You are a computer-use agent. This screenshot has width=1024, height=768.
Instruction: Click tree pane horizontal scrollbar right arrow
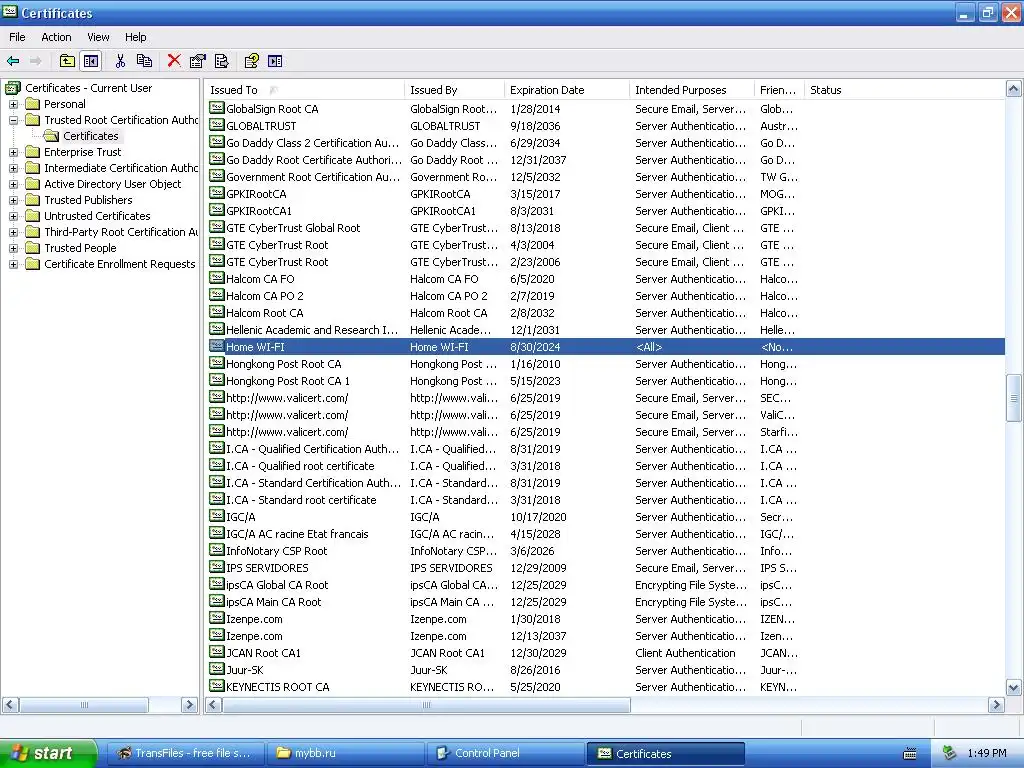point(189,705)
